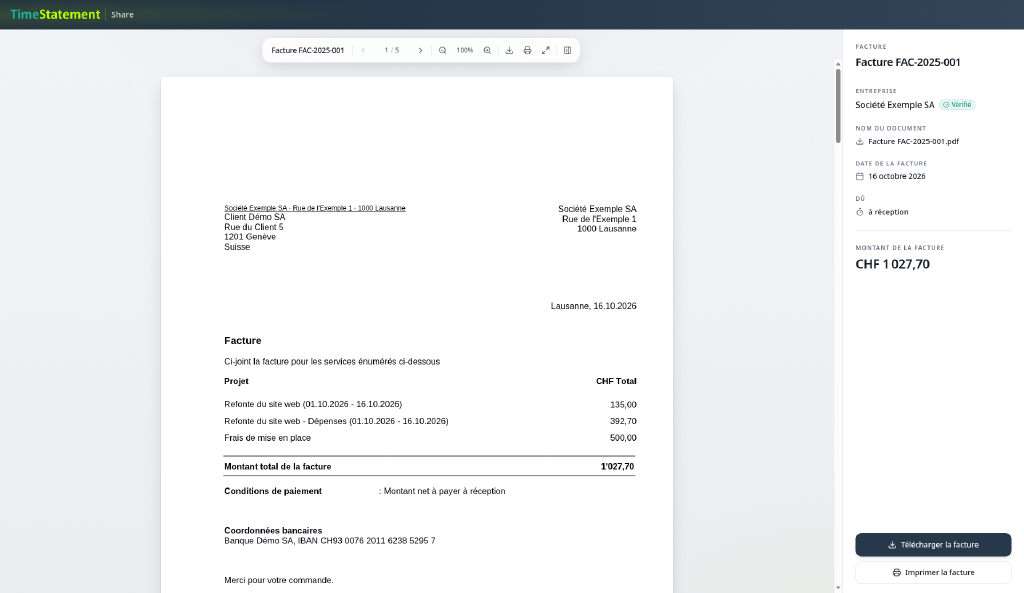The image size is (1024, 593).
Task: Go to the previous PDF page
Action: pyautogui.click(x=363, y=50)
